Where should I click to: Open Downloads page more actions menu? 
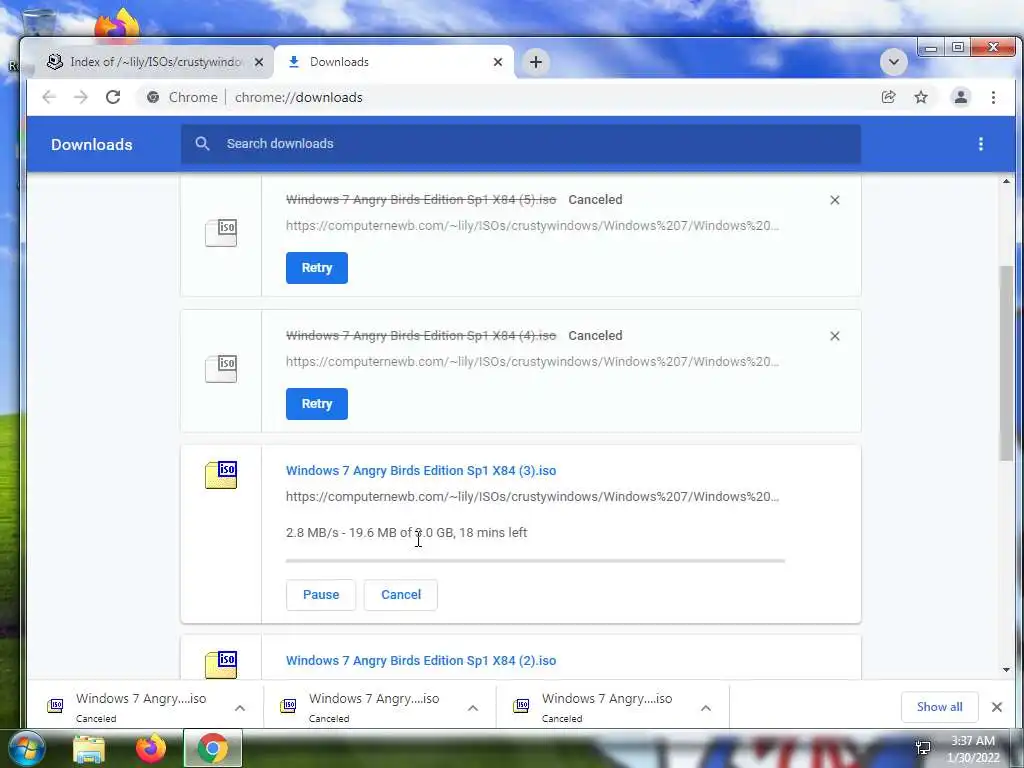(980, 144)
